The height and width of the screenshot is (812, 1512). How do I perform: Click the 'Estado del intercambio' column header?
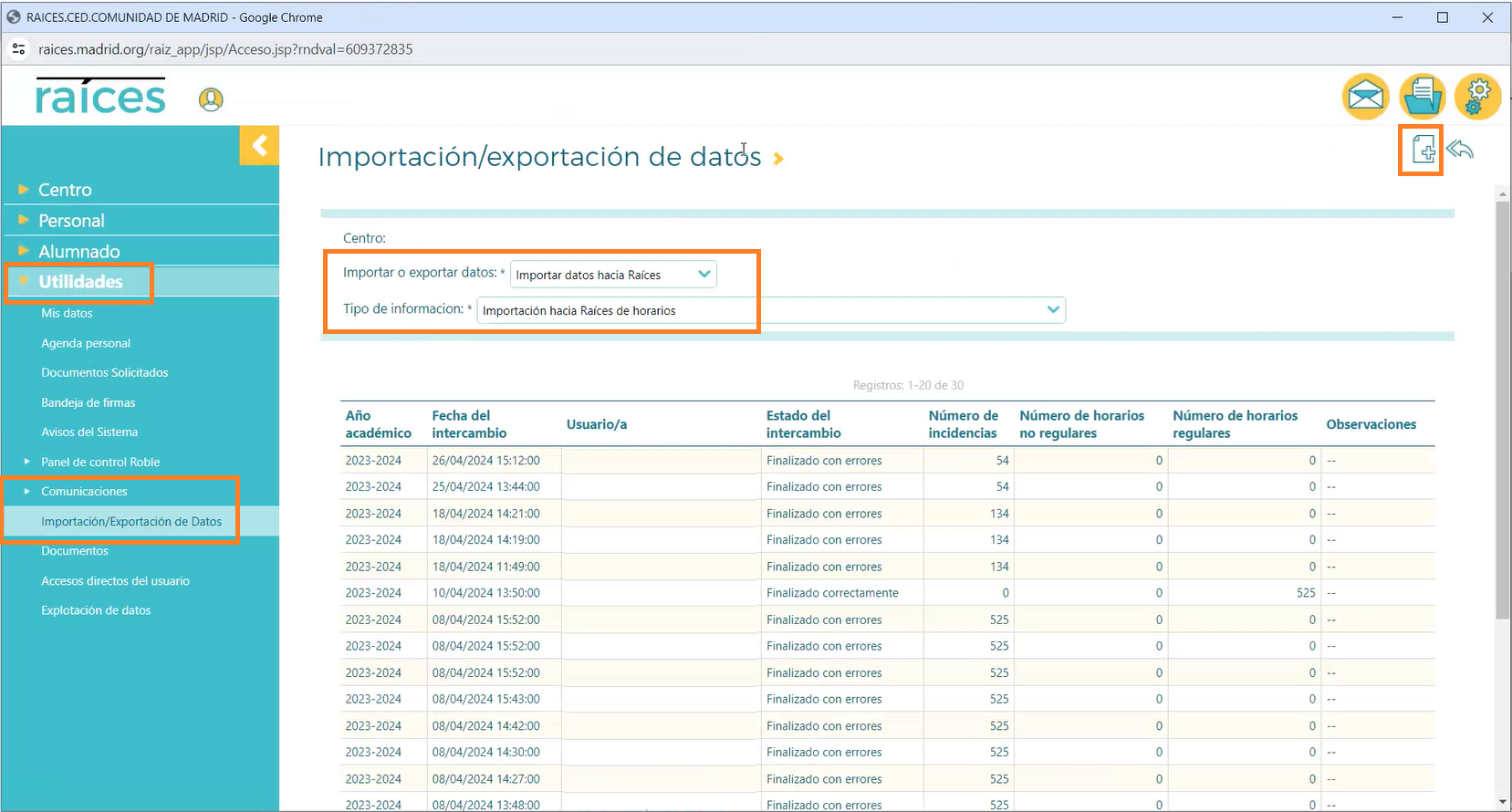pyautogui.click(x=803, y=424)
